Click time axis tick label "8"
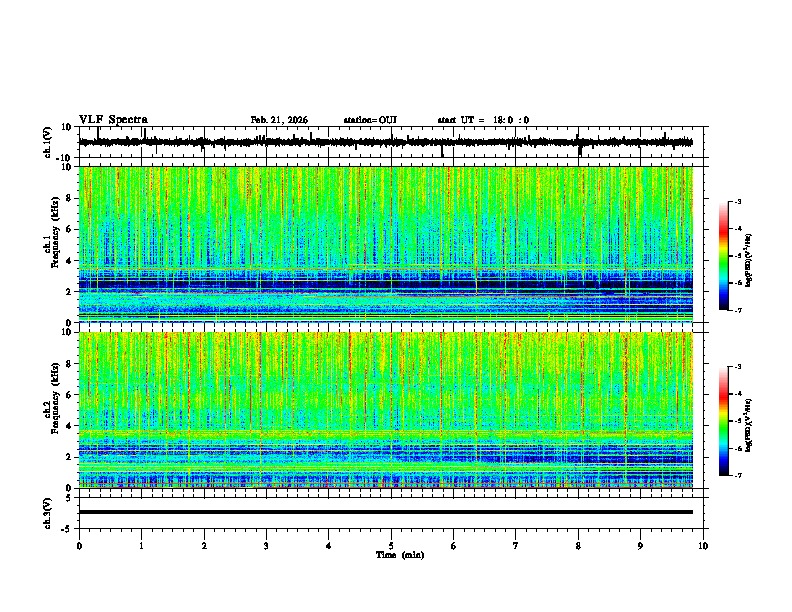Viewport: 792px width, 612px height. [578, 546]
